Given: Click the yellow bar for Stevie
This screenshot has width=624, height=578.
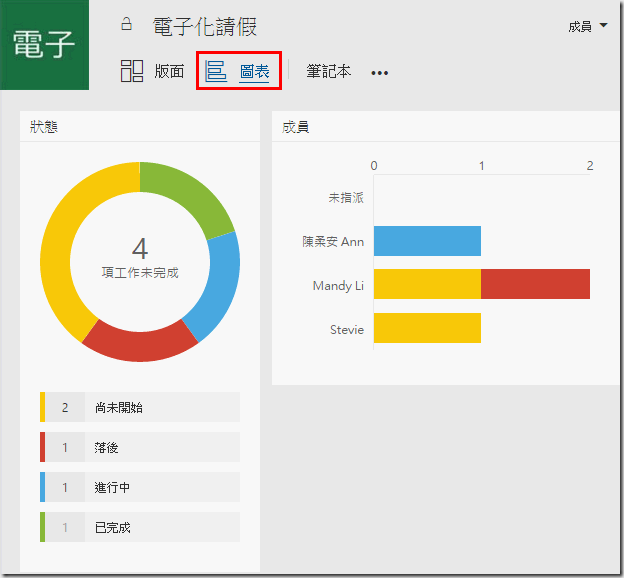Looking at the screenshot, I should (x=427, y=329).
